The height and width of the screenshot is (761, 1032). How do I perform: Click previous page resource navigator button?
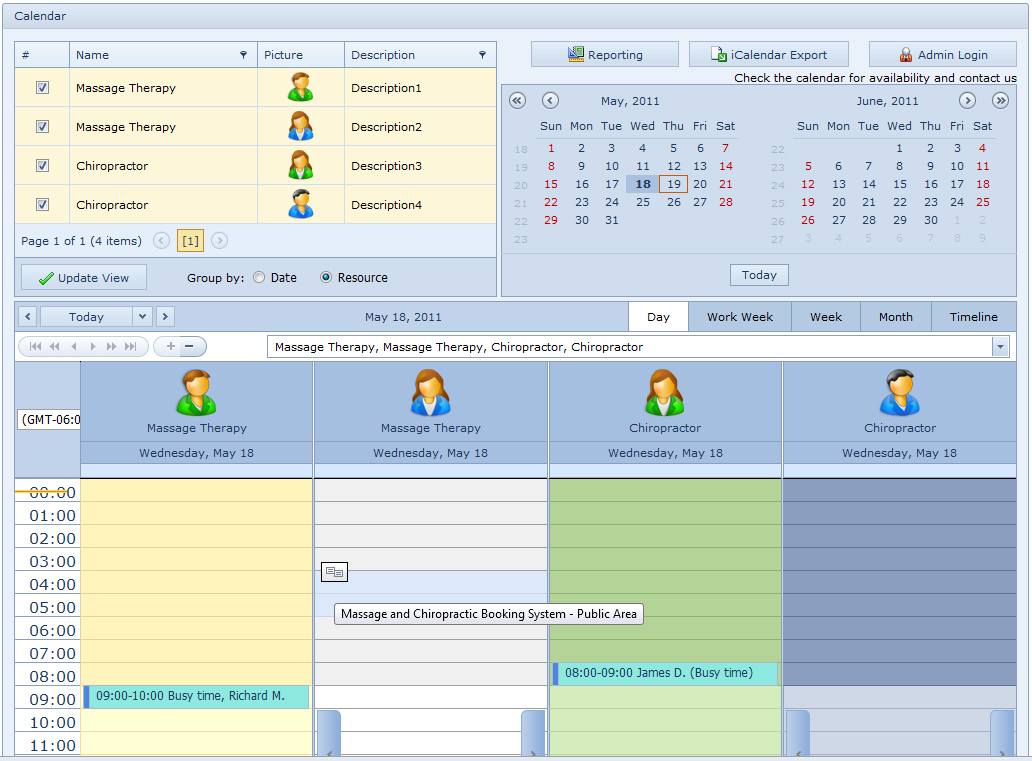[x=55, y=346]
